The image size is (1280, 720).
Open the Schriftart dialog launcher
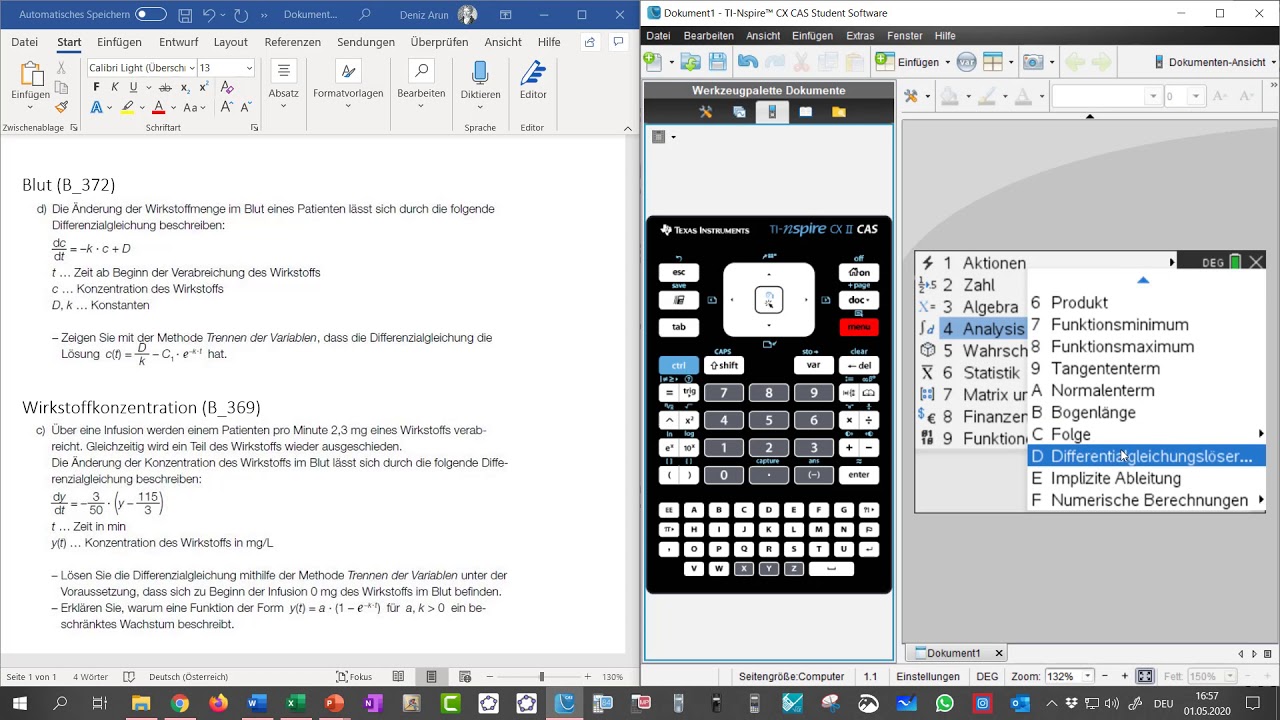(255, 128)
